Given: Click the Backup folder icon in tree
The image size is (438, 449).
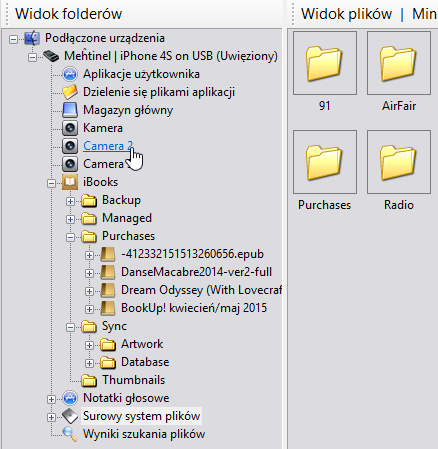Looking at the screenshot, I should (89, 200).
